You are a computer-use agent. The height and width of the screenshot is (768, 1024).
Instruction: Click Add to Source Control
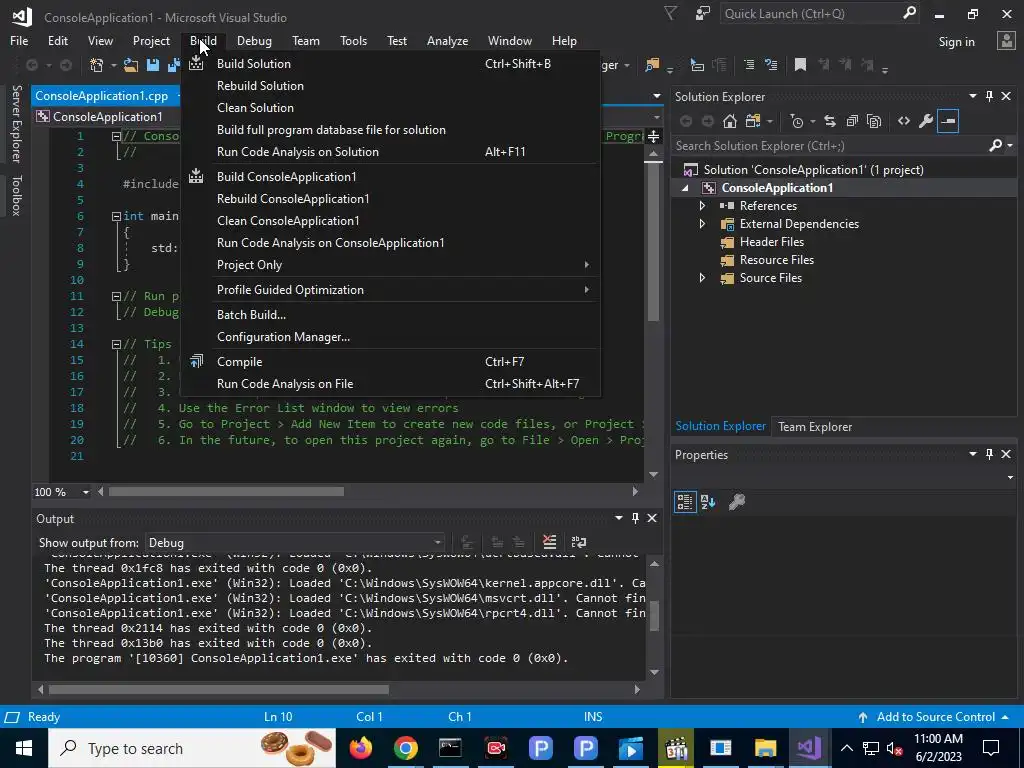(935, 717)
